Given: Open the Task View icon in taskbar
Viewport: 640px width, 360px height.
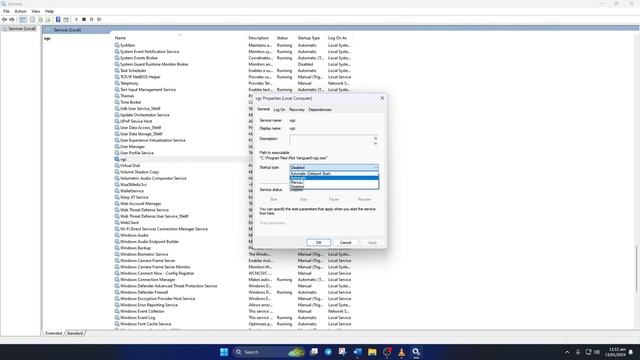Looking at the screenshot, I should 314,352.
